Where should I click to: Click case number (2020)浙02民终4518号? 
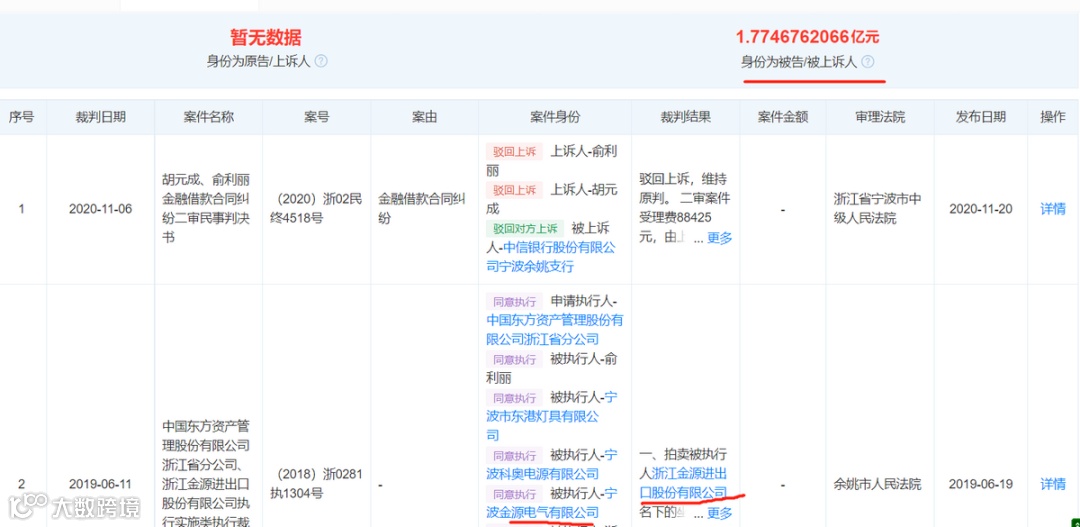[317, 209]
